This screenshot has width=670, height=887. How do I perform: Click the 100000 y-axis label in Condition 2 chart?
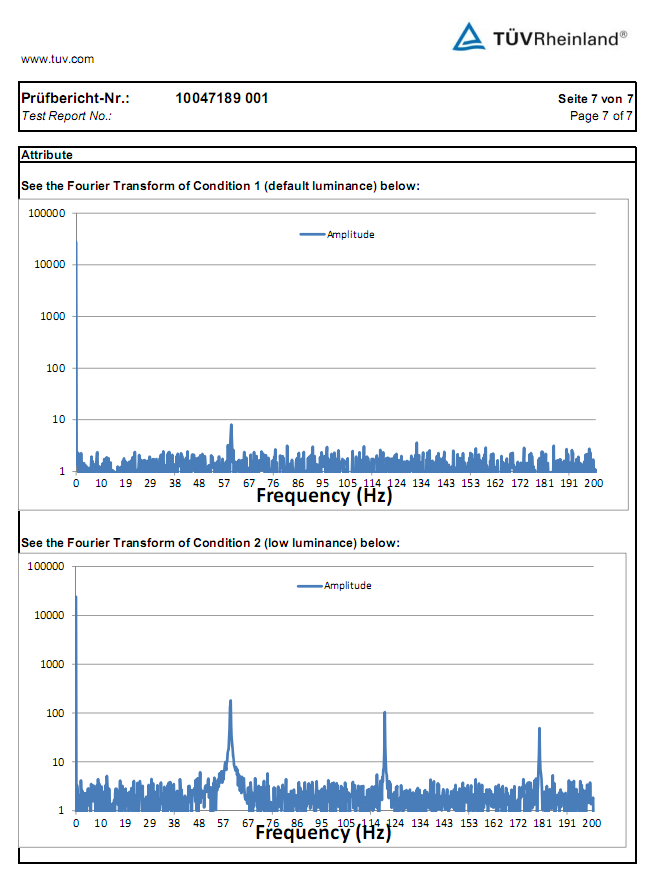tap(46, 566)
